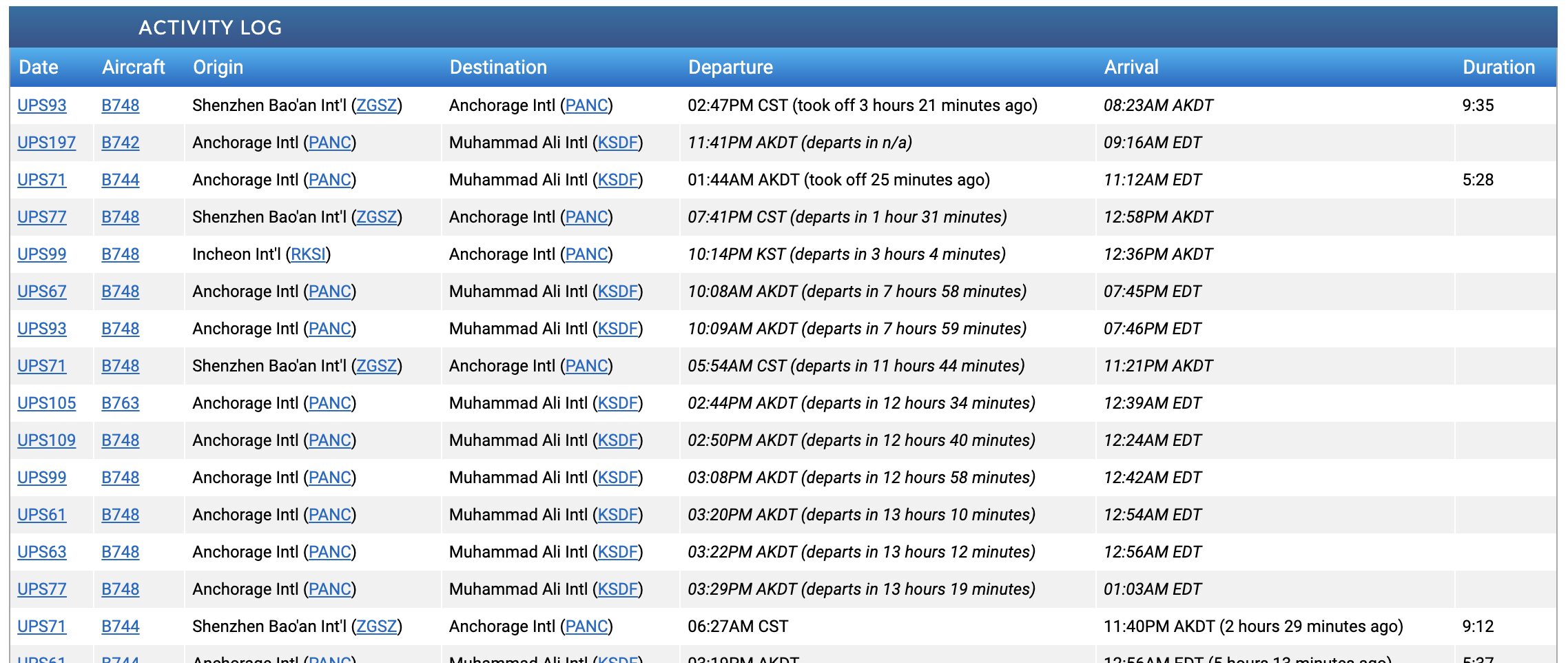Open UPS77 flight departing 07:41PM CST
The height and width of the screenshot is (663, 1568).
(x=41, y=217)
